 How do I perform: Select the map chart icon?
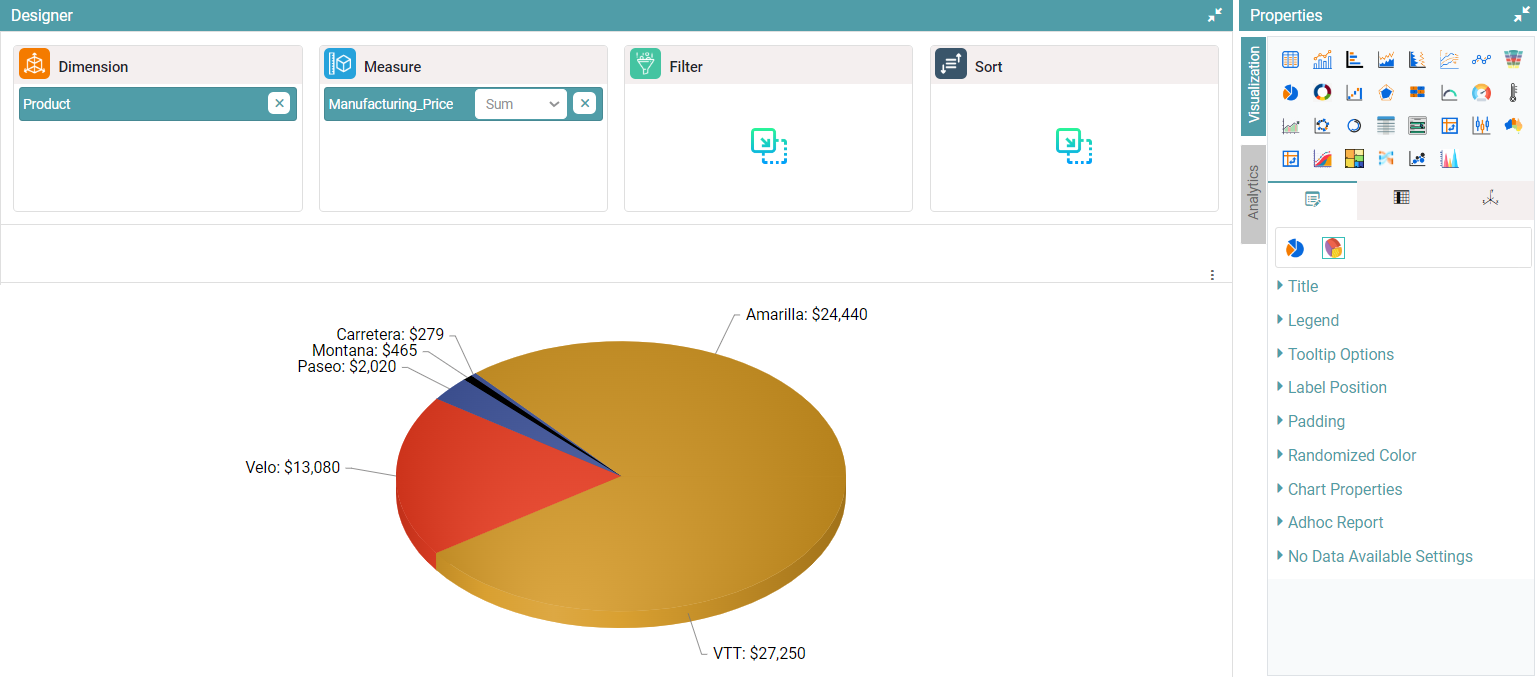click(1513, 126)
